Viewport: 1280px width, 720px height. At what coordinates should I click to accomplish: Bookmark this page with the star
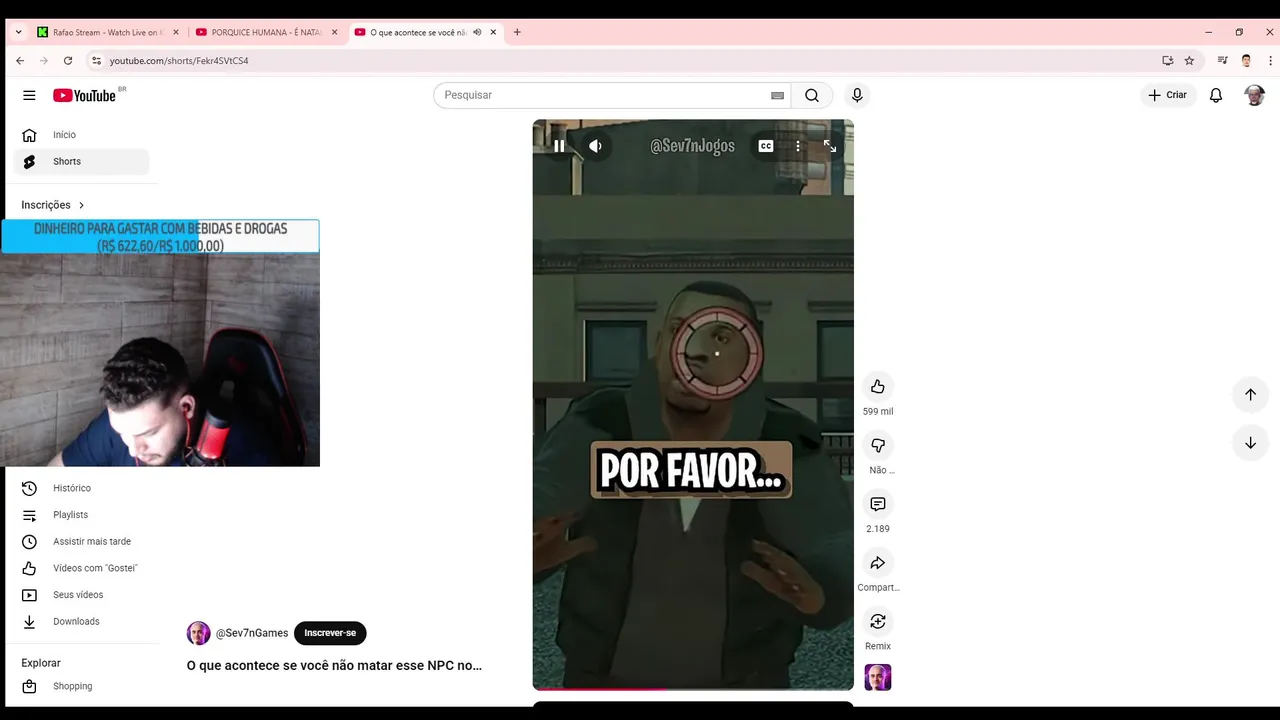pos(1189,61)
